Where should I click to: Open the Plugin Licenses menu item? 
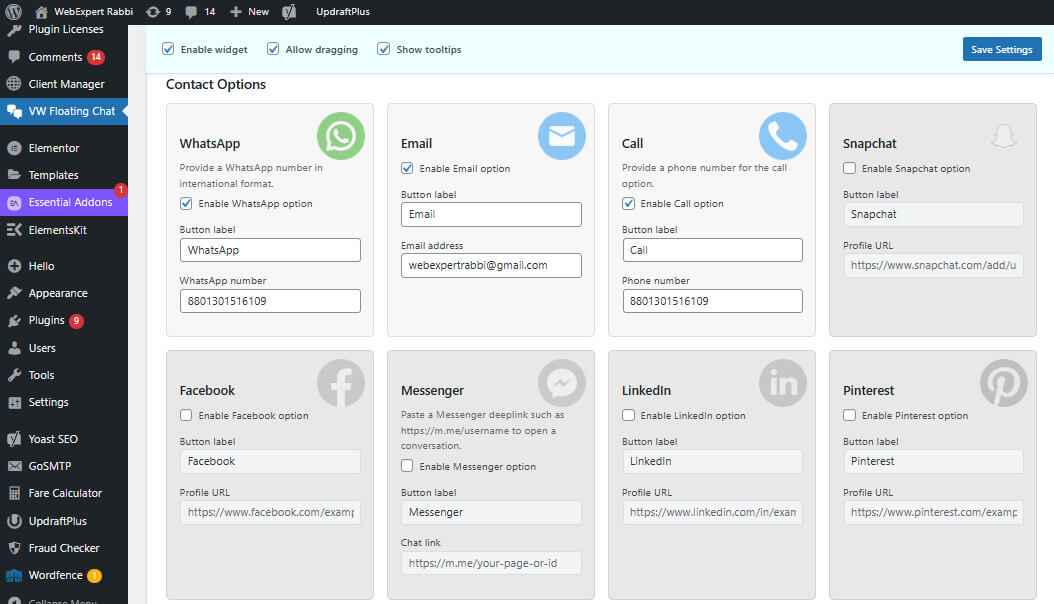click(x=64, y=30)
